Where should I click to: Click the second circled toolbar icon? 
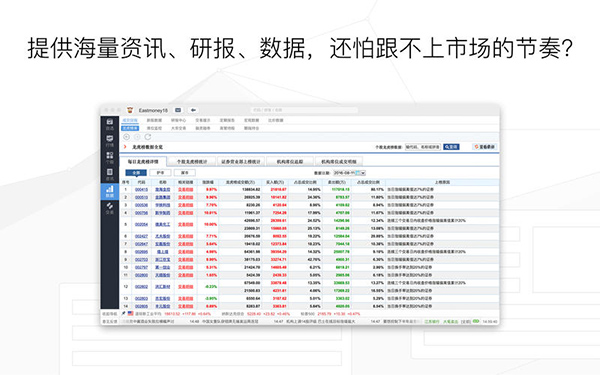[137, 137]
